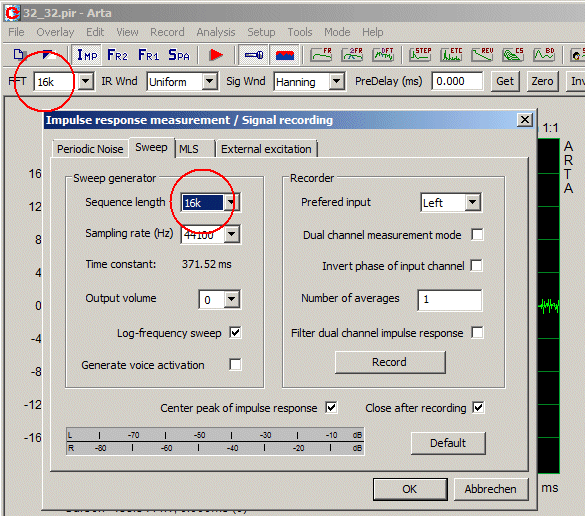Click the Record button in Recorder
This screenshot has height=516, width=585.
(x=390, y=362)
